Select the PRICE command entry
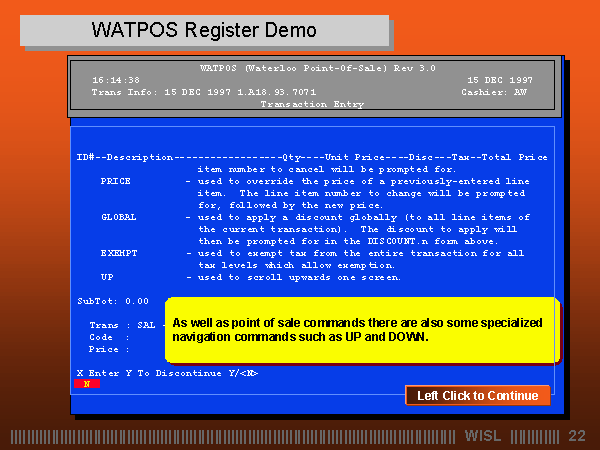The height and width of the screenshot is (450, 600). (116, 181)
